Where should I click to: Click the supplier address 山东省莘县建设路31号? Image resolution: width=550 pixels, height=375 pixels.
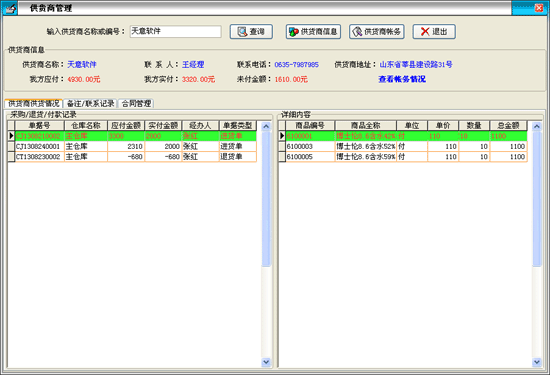[x=416, y=65]
